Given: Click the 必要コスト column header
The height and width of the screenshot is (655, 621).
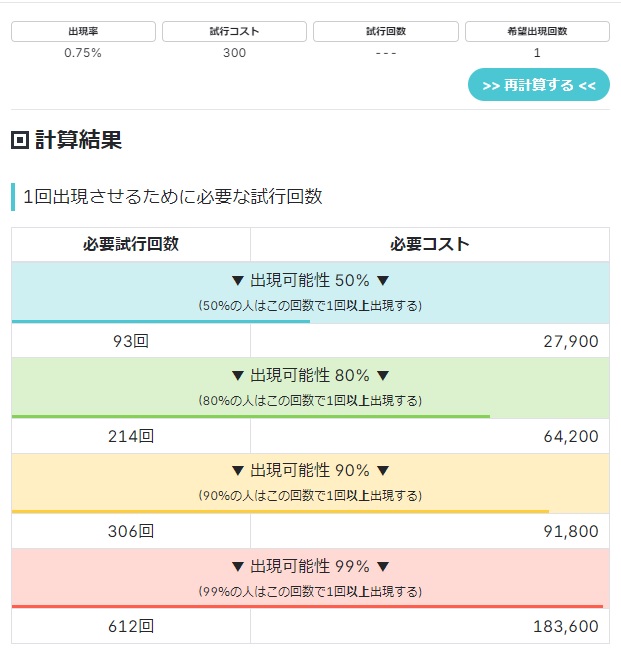Looking at the screenshot, I should point(429,244).
